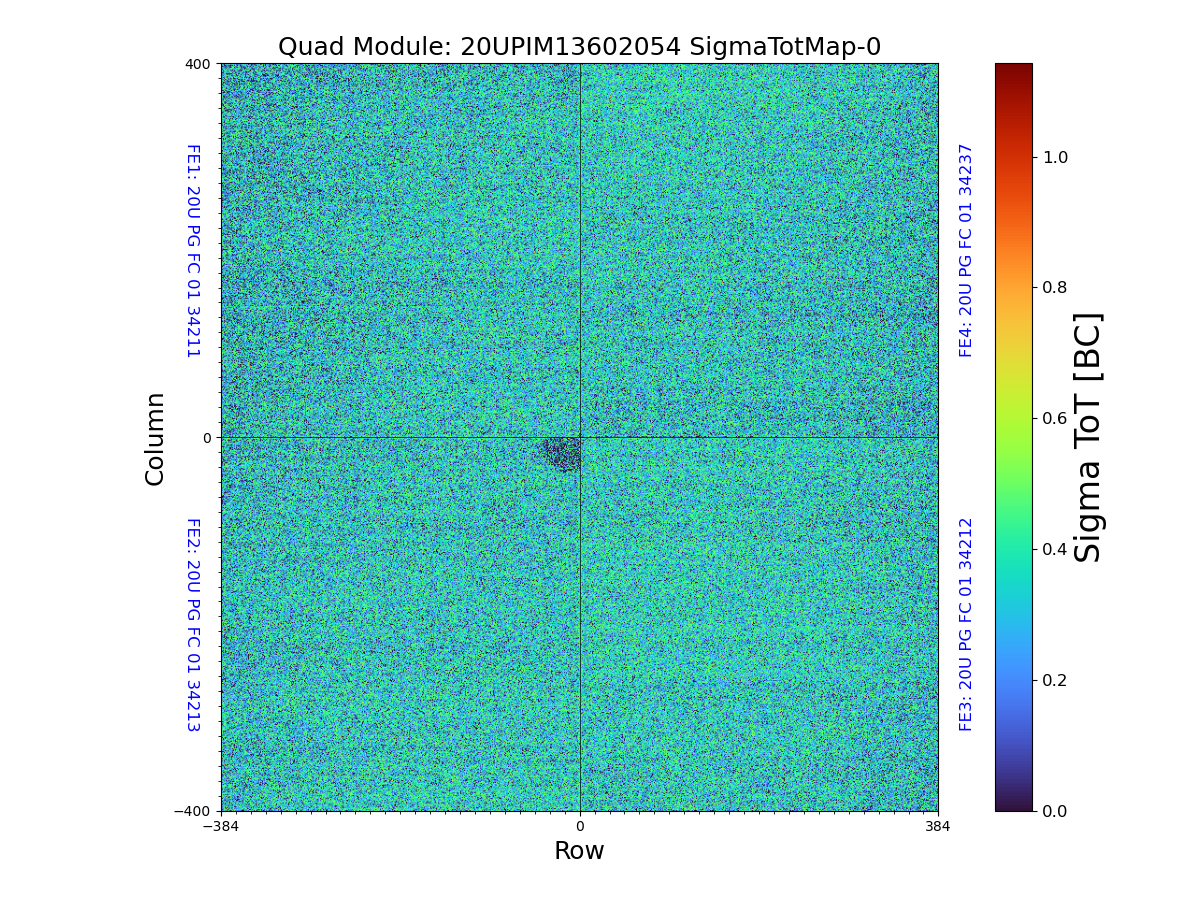Viewport: 1200px width, 900px height.
Task: Click the 0.0 tick label on the colorbar
Action: 1055,811
